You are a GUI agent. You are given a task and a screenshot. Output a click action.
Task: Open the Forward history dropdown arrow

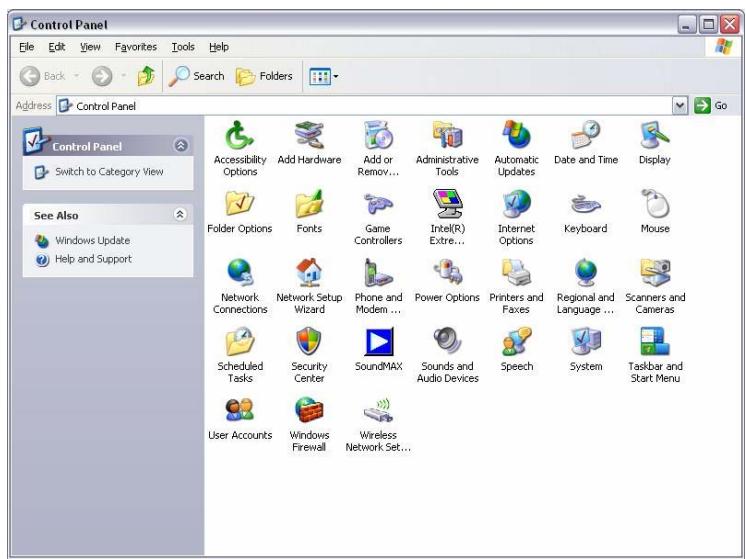pyautogui.click(x=123, y=76)
